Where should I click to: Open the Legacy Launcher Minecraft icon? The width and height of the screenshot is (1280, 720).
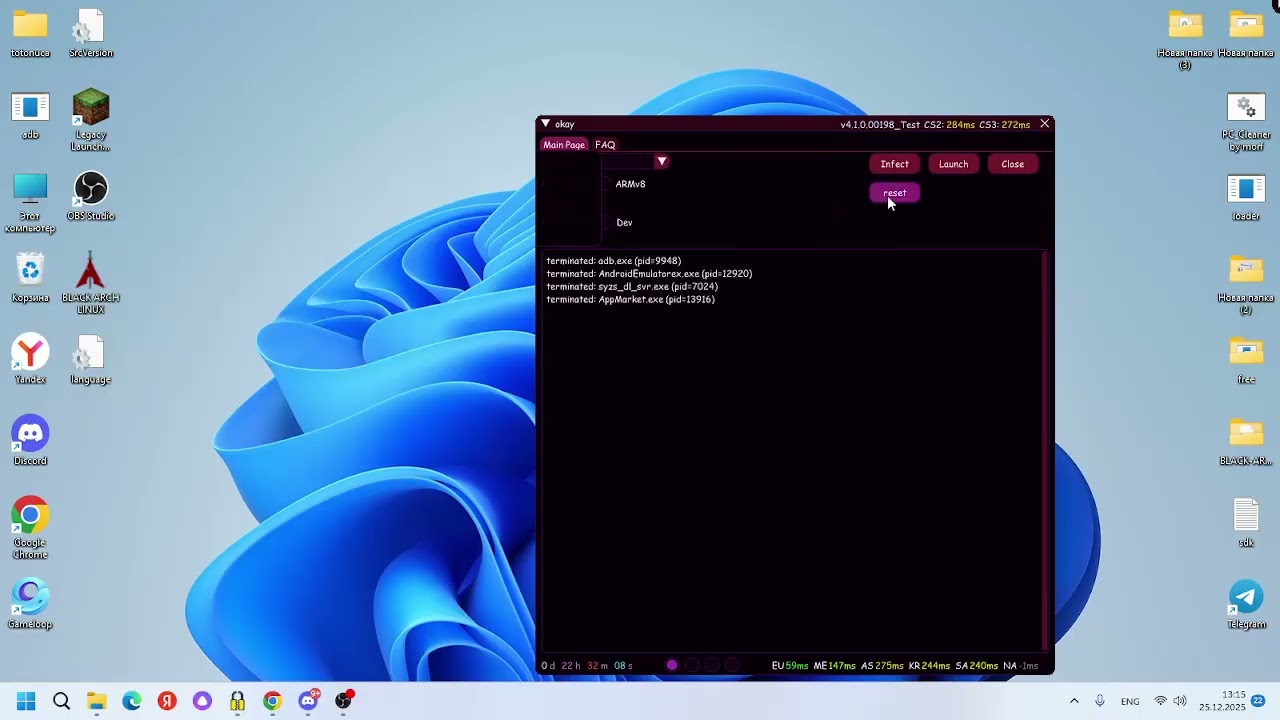tap(90, 120)
